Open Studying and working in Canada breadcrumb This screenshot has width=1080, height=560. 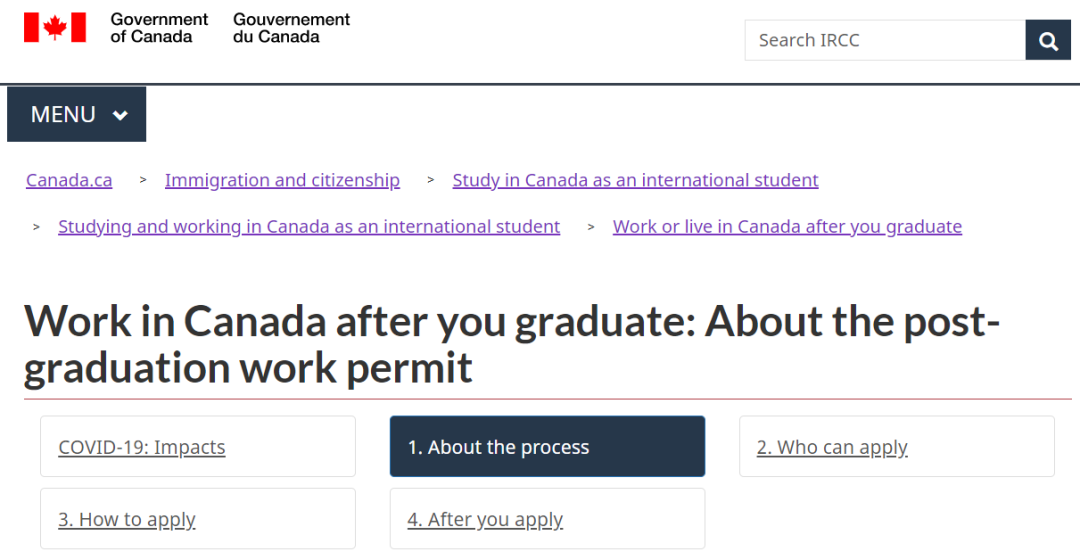(x=309, y=227)
